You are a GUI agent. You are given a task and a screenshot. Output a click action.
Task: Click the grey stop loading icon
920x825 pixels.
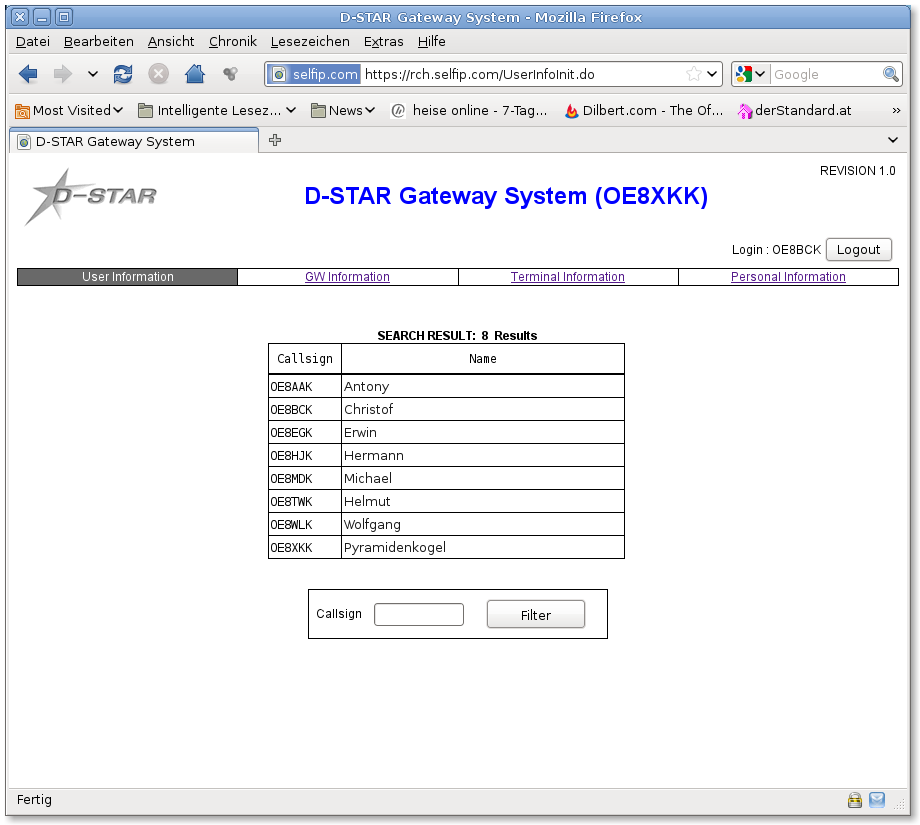point(158,74)
